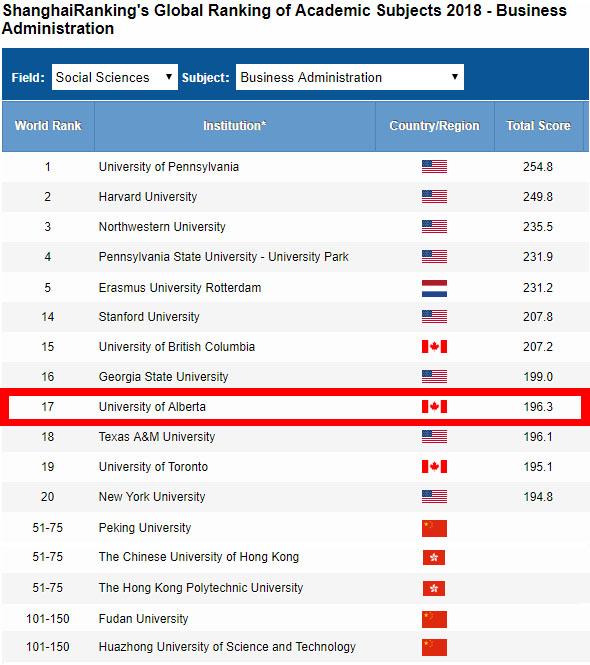590x665 pixels.
Task: Click the Canada flag in the University of Alberta row
Action: pos(434,407)
